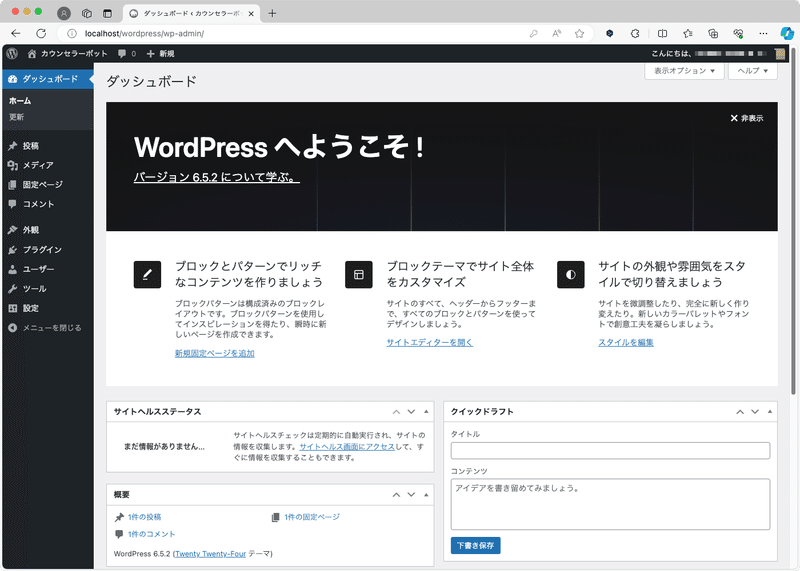The width and height of the screenshot is (800, 571).
Task: Click the WordPress logo in admin bar
Action: (x=12, y=53)
